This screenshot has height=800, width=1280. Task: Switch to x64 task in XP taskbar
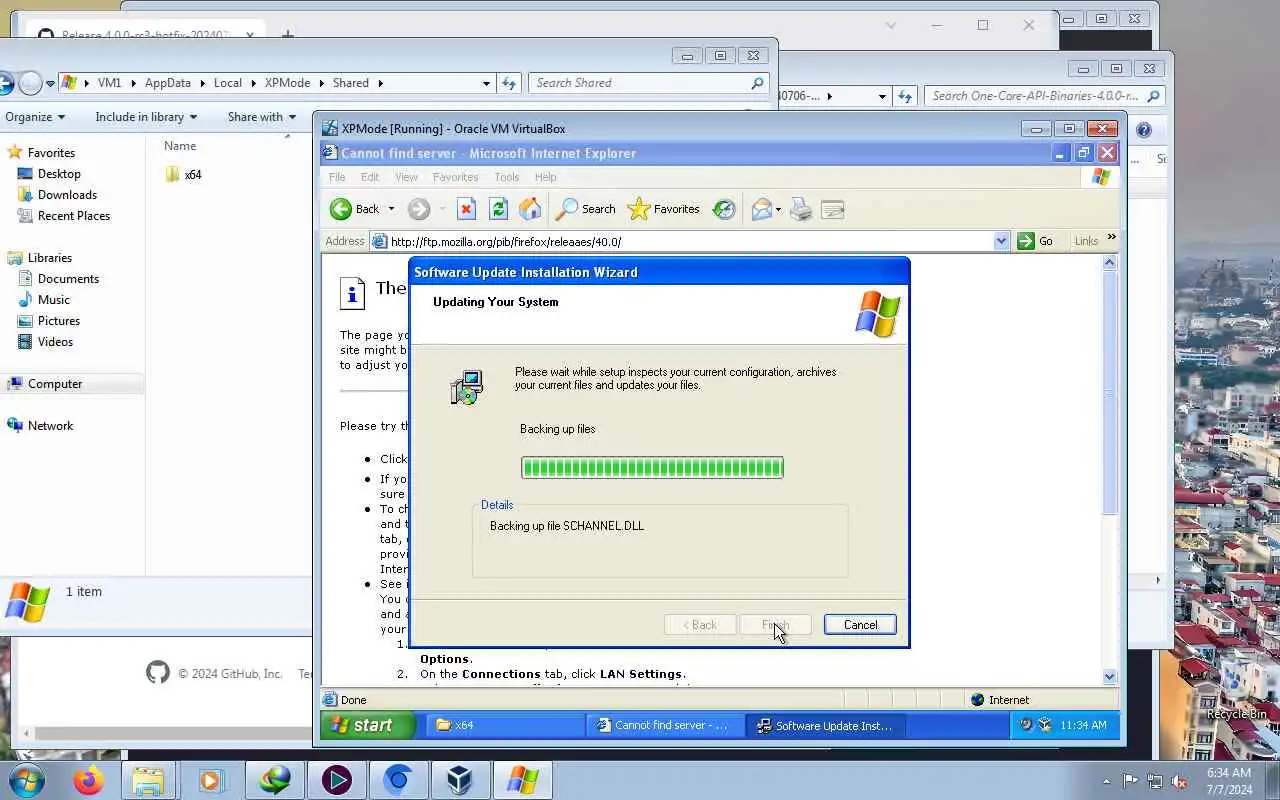coord(505,725)
